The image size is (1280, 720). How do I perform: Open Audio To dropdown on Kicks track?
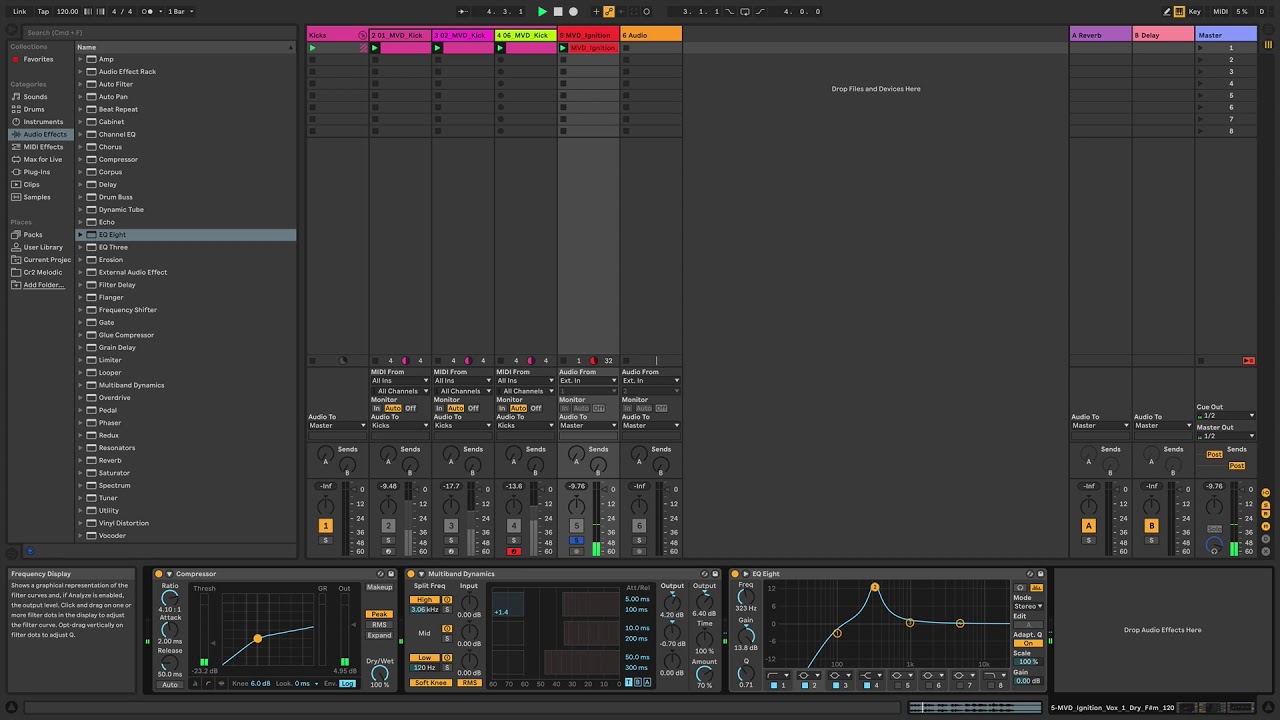[337, 426]
